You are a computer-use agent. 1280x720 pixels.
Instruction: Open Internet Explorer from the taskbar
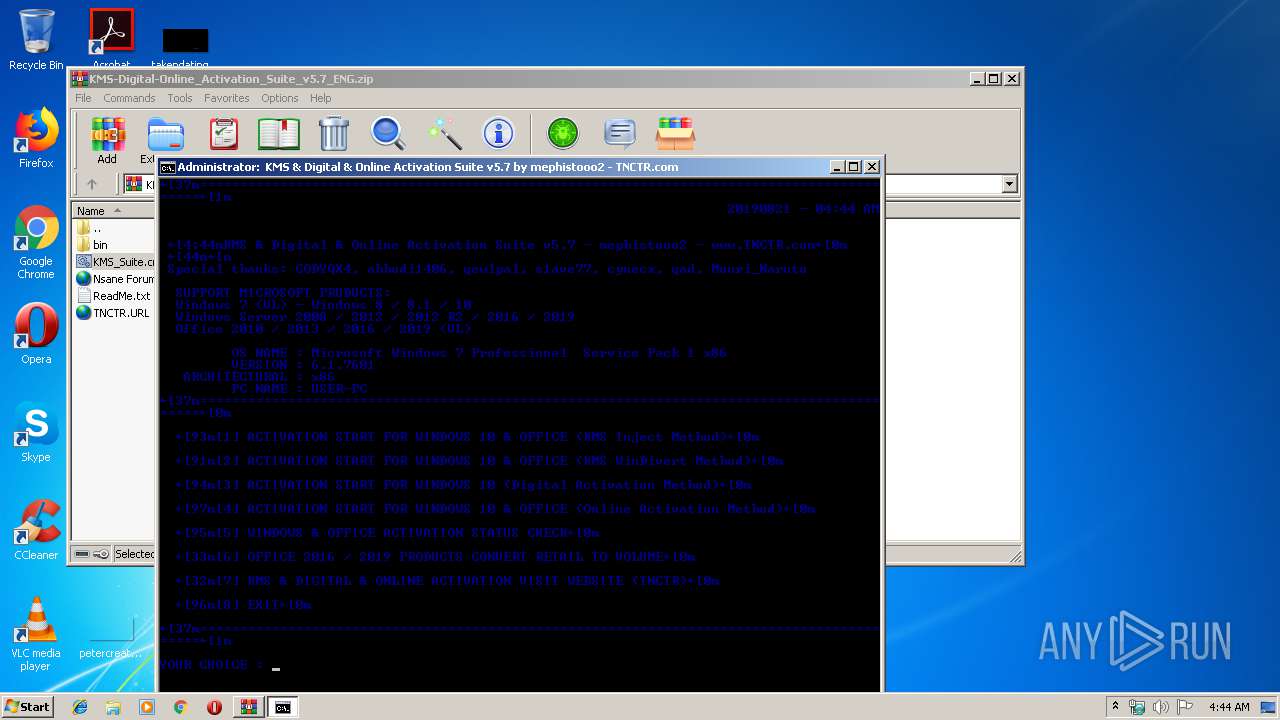[80, 707]
